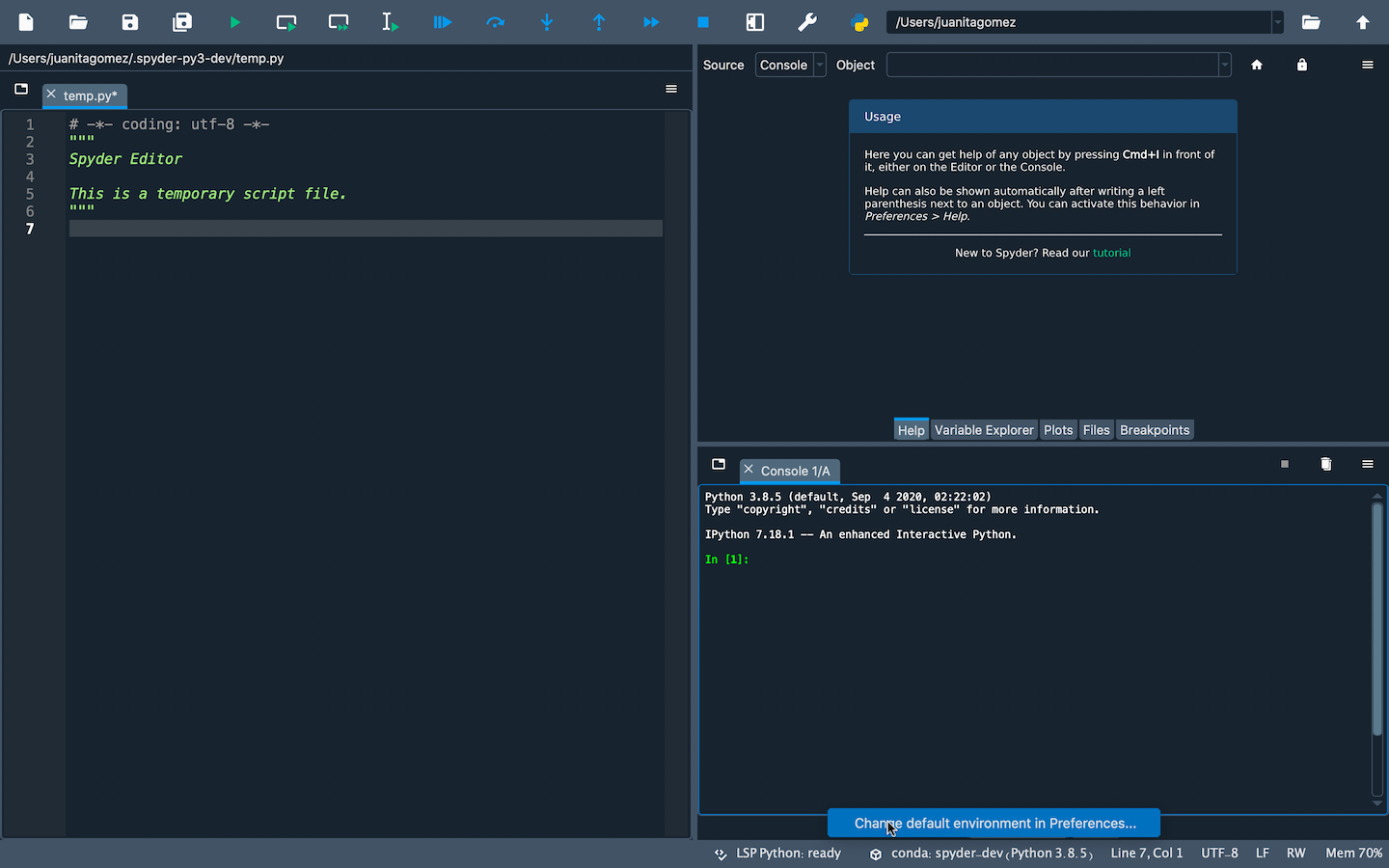The image size is (1389, 868).
Task: Maximize the current pane
Action: (x=755, y=22)
